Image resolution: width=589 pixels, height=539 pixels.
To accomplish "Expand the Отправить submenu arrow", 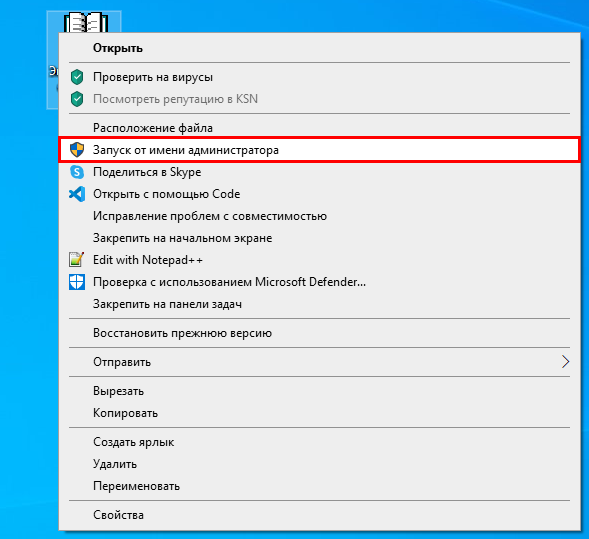I will tap(566, 362).
